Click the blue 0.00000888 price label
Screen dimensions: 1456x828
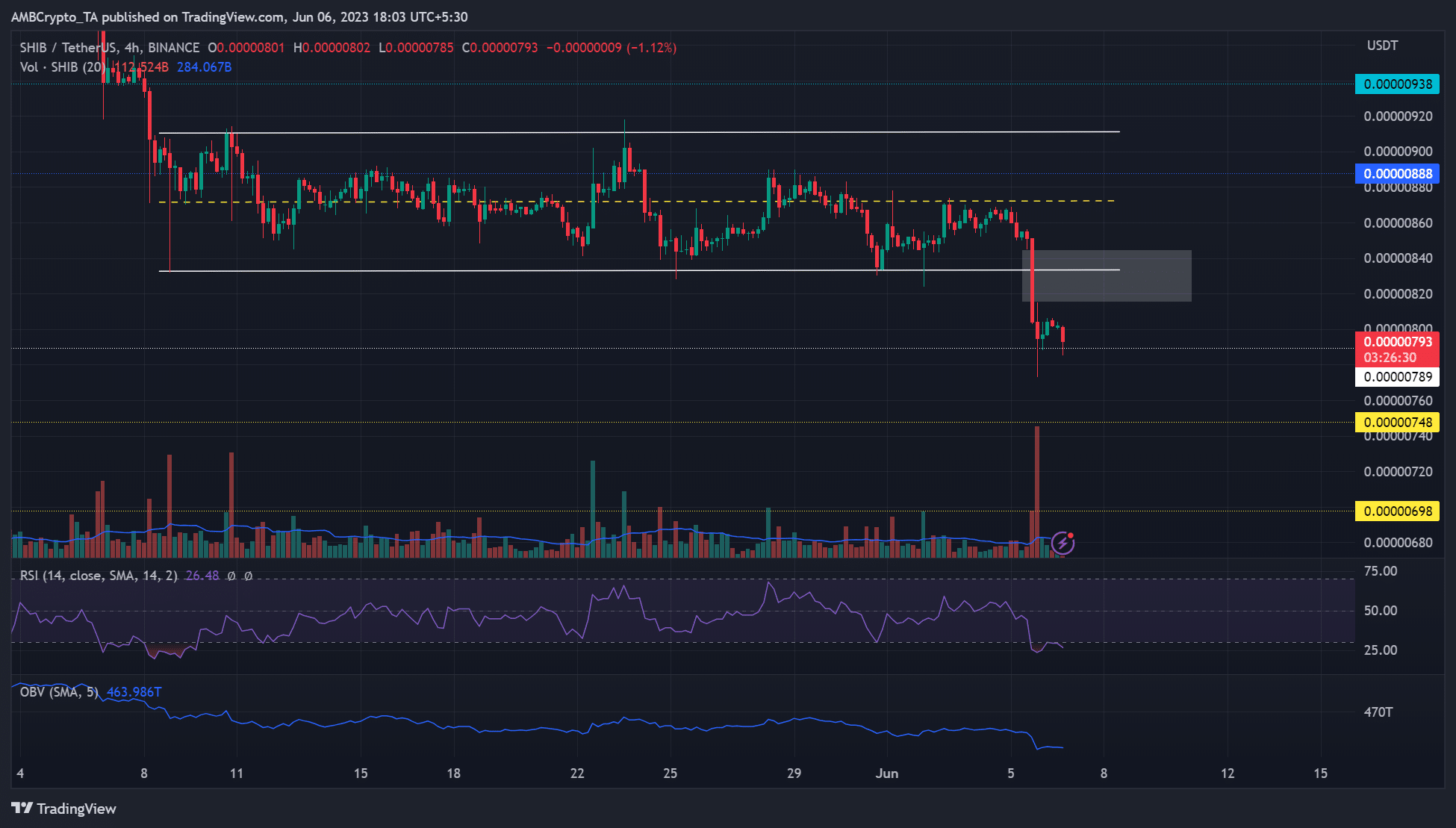(1397, 174)
